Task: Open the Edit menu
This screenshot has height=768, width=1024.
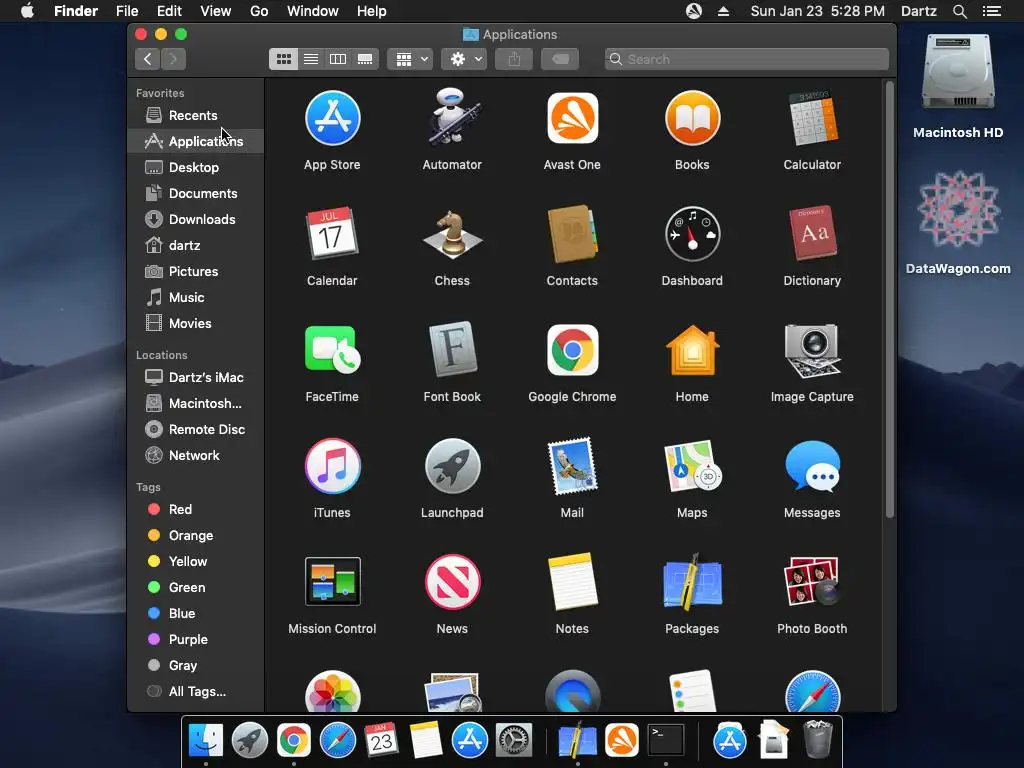Action: click(x=169, y=11)
